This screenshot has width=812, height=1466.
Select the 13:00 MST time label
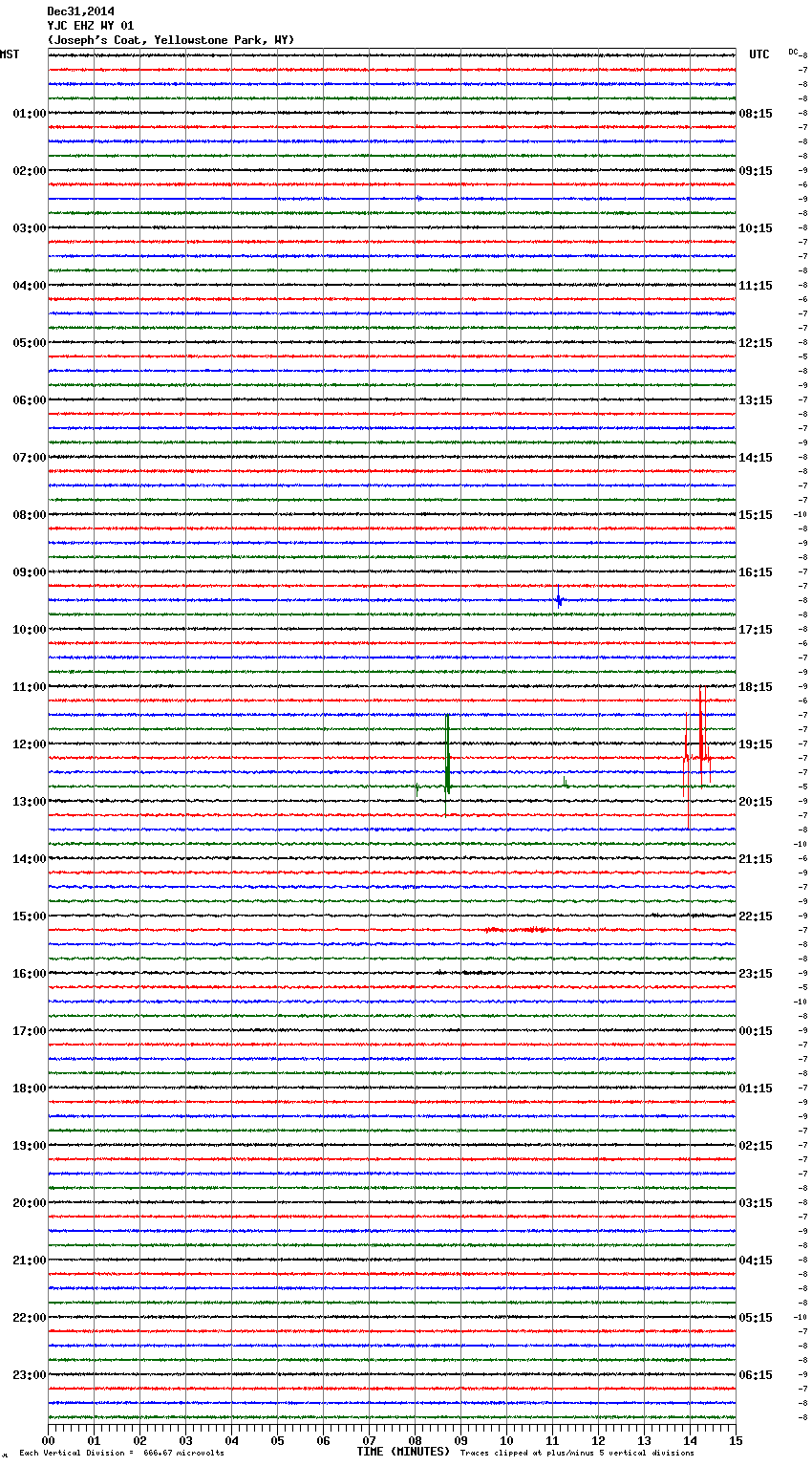pos(30,802)
